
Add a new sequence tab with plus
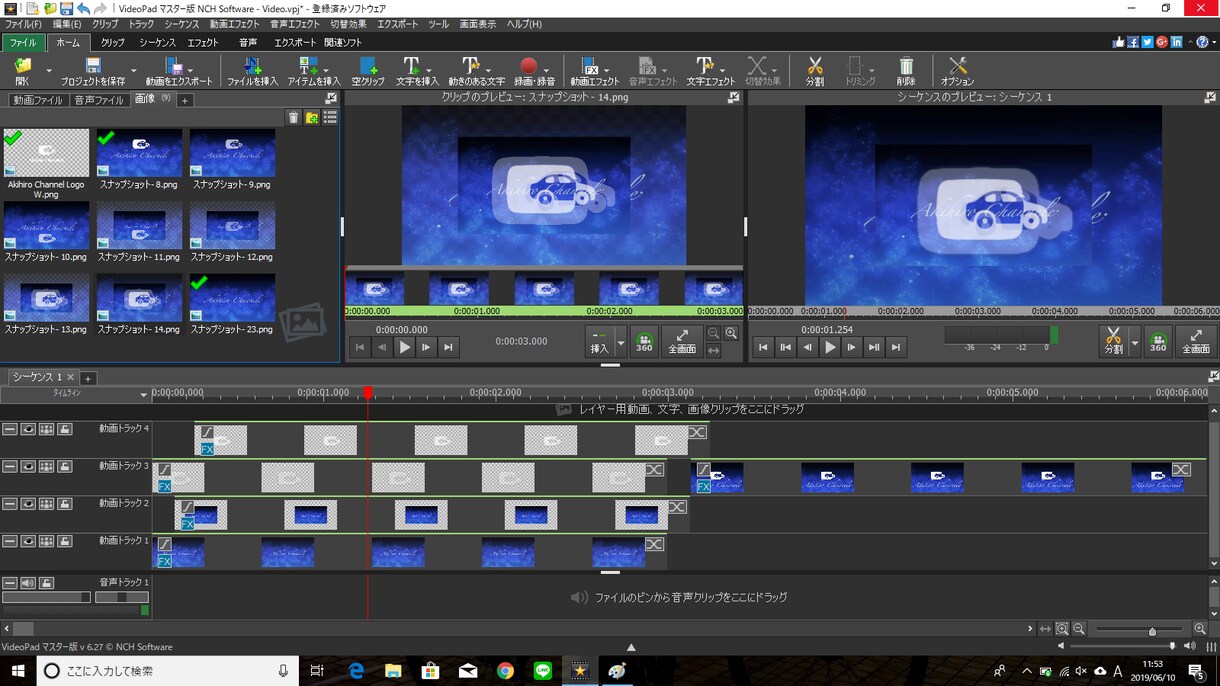coord(88,378)
